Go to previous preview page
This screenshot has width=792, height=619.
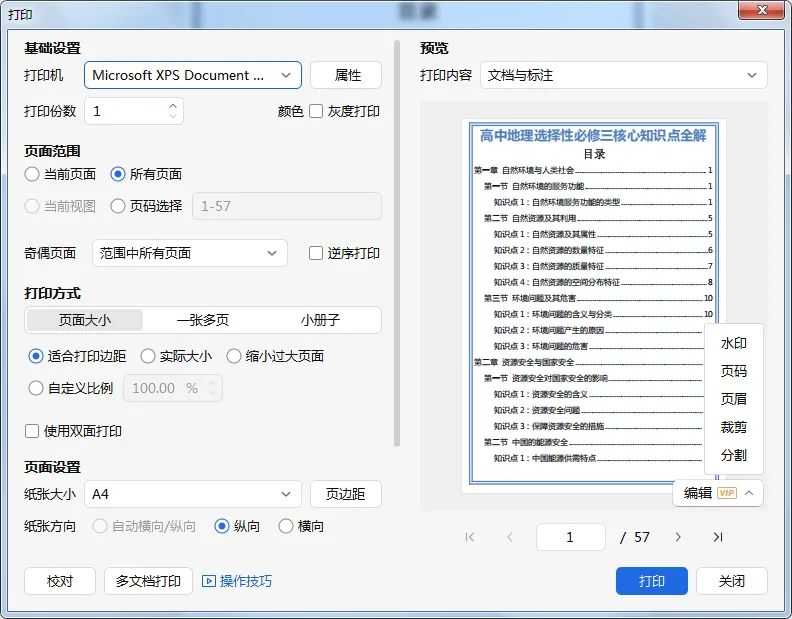(510, 537)
